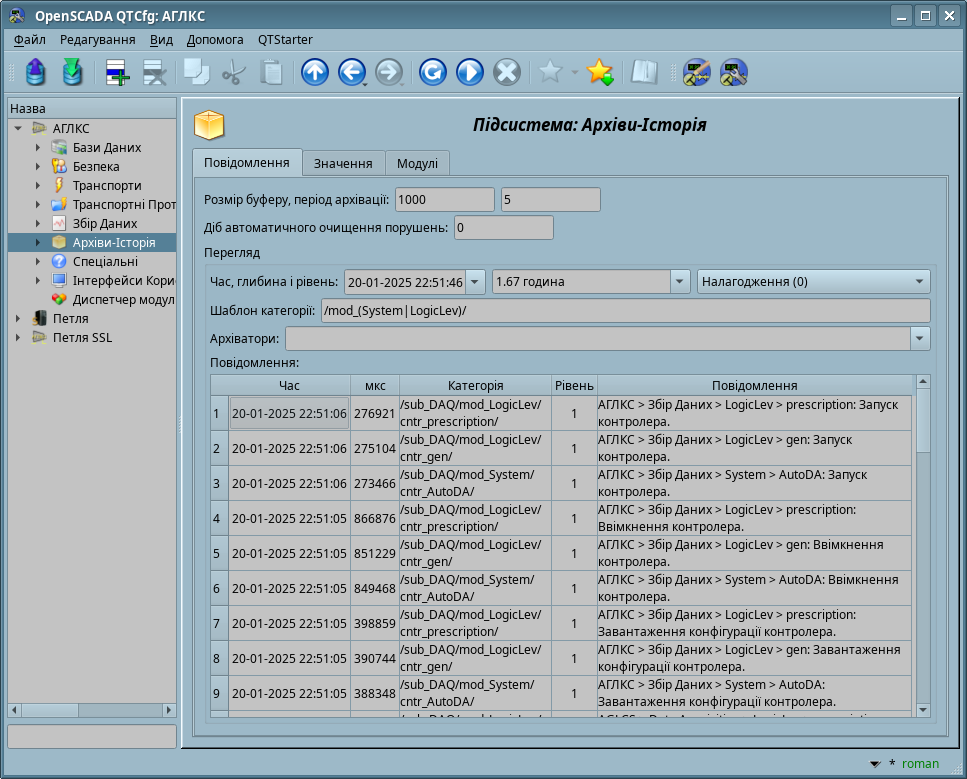967x779 pixels.
Task: Open the manual book icon
Action: 643,72
